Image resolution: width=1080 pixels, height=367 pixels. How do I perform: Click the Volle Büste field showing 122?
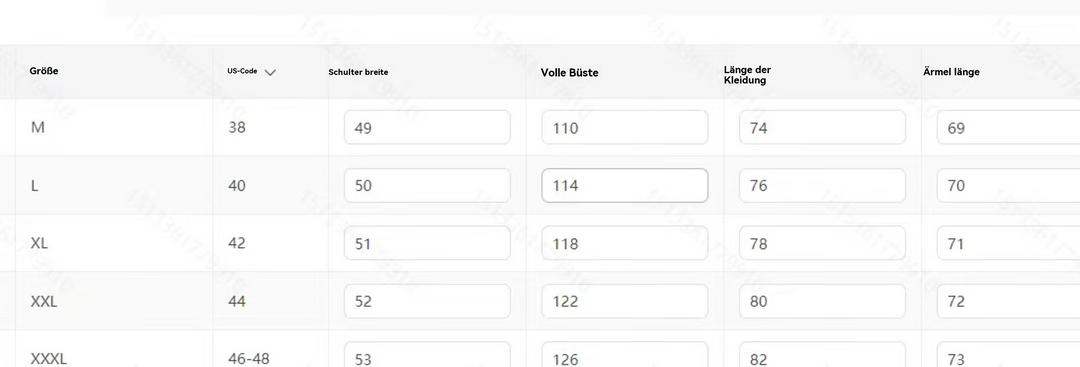click(625, 301)
